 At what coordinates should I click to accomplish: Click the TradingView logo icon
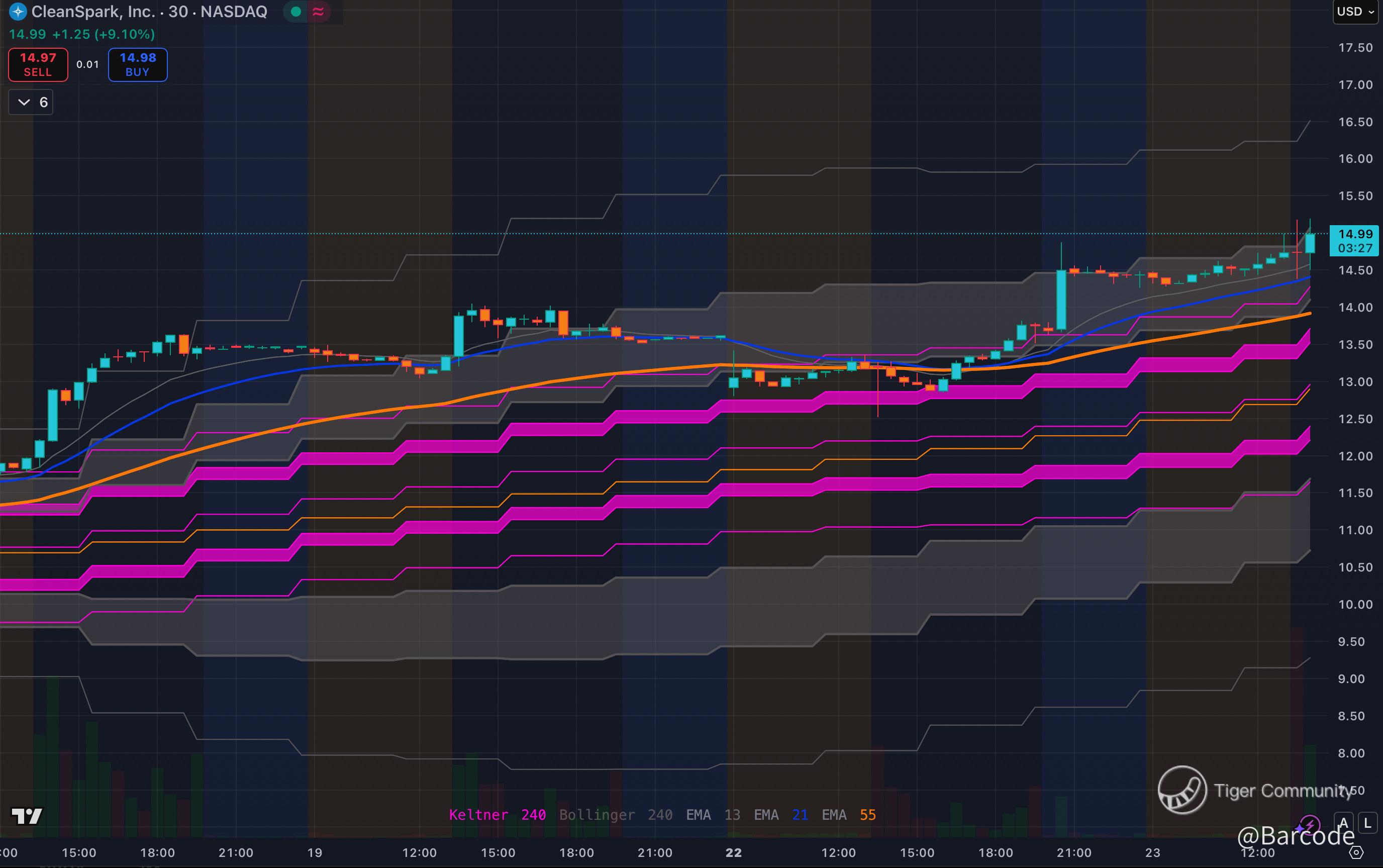(27, 816)
